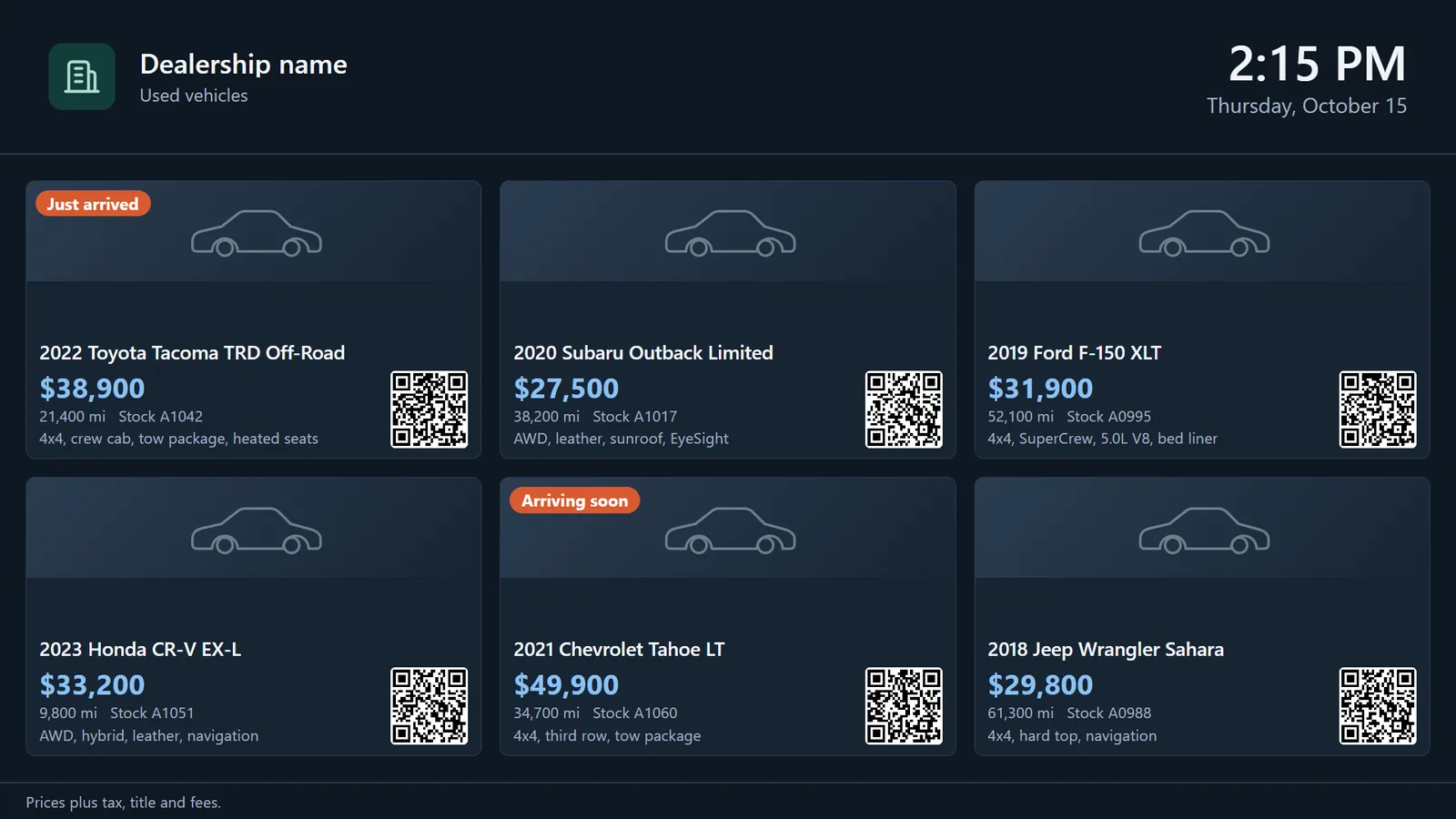Screen dimensions: 1456x819
Task: Click the 'Thursday, October 15' date
Action: coord(1307,106)
